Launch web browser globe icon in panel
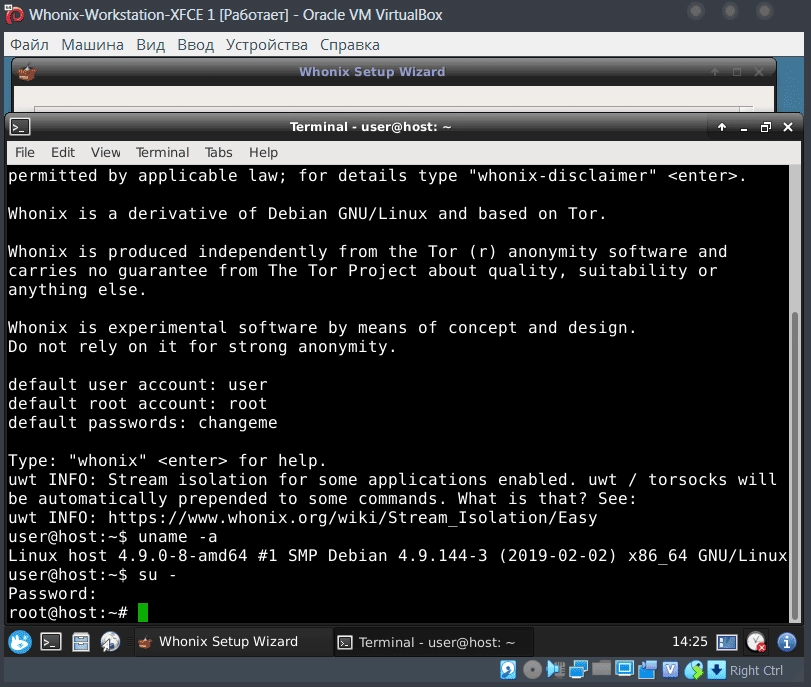811x687 pixels. [110, 642]
